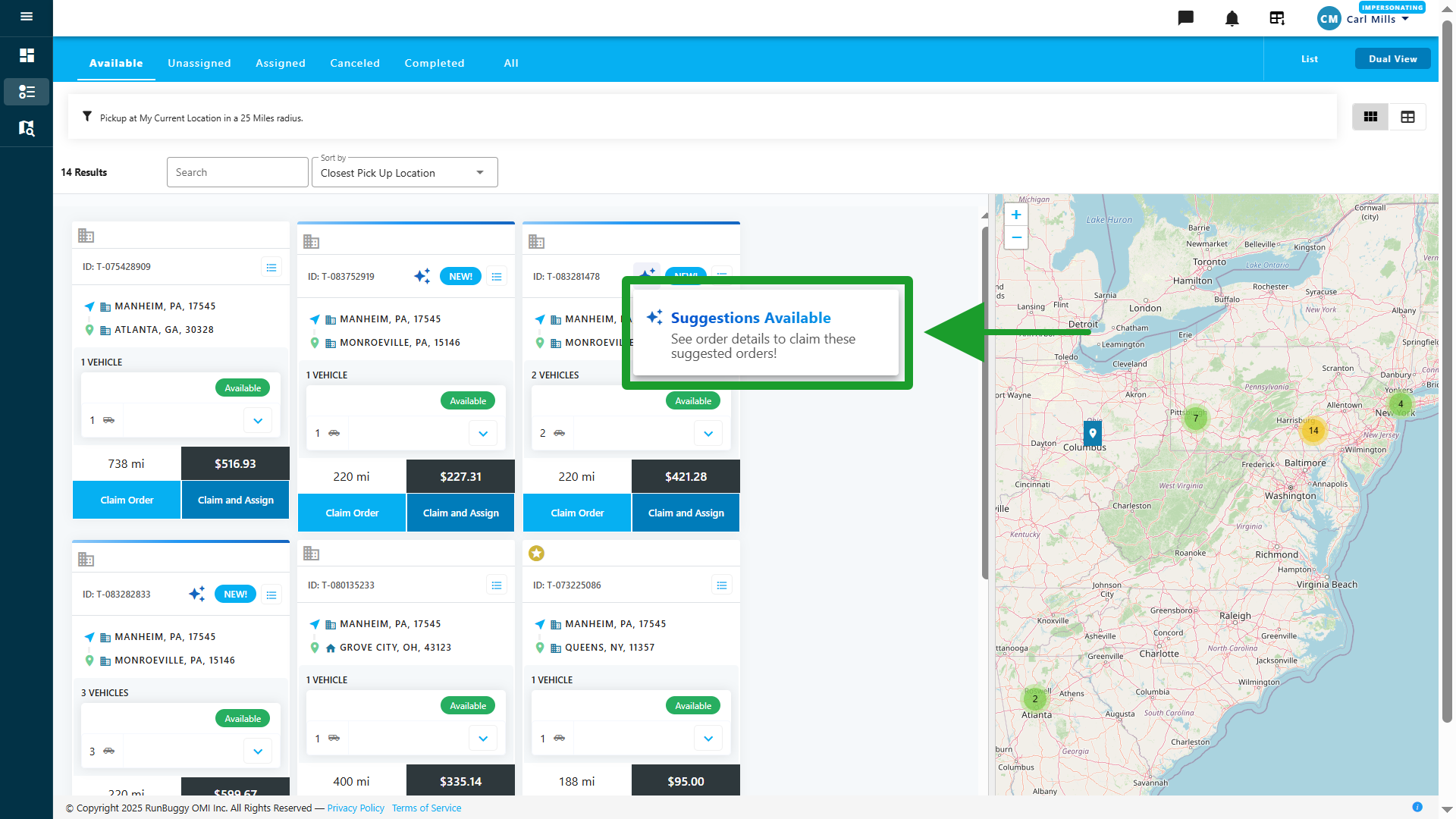Open the Privacy Policy link
1456x819 pixels.
click(x=356, y=808)
